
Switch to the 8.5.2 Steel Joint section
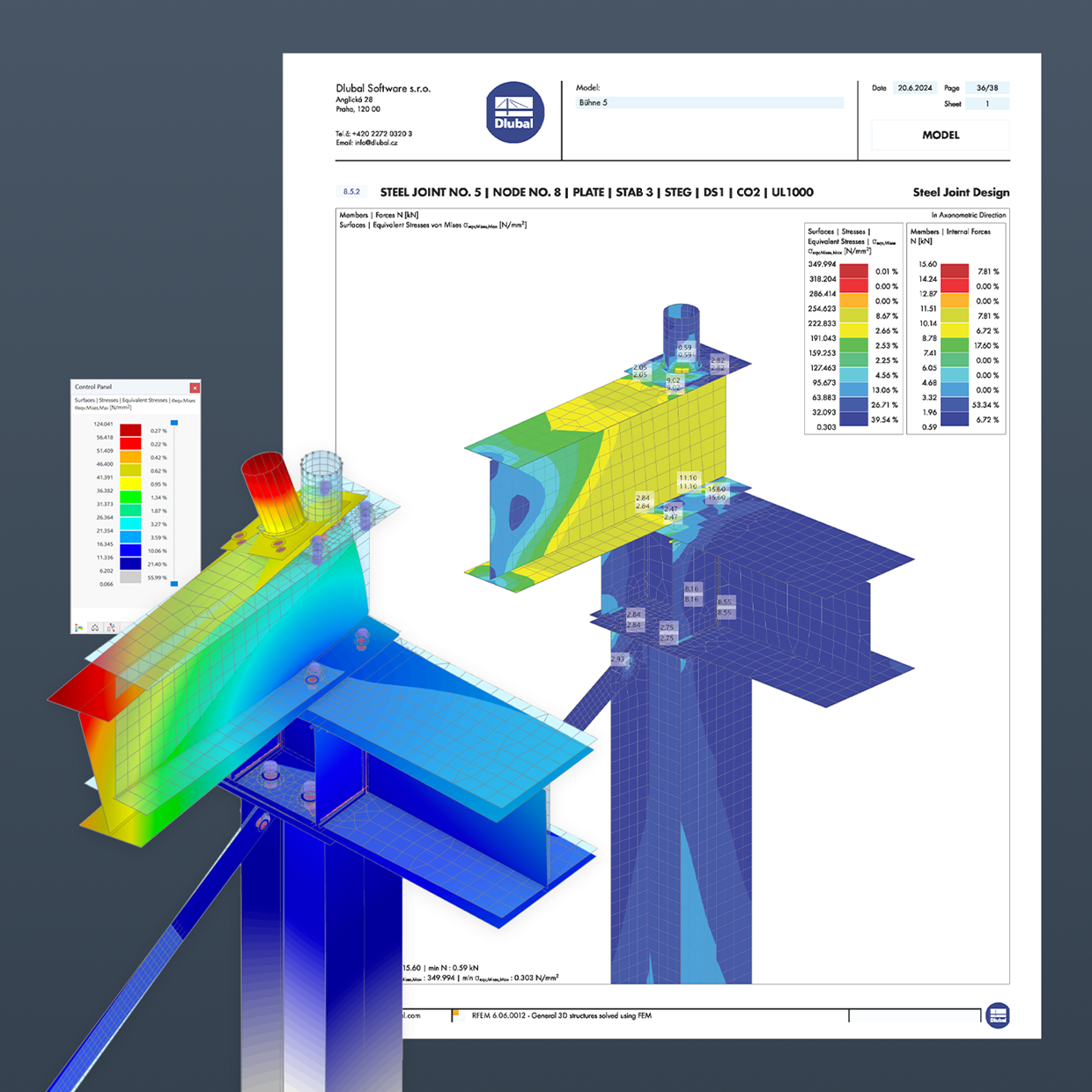click(x=353, y=191)
